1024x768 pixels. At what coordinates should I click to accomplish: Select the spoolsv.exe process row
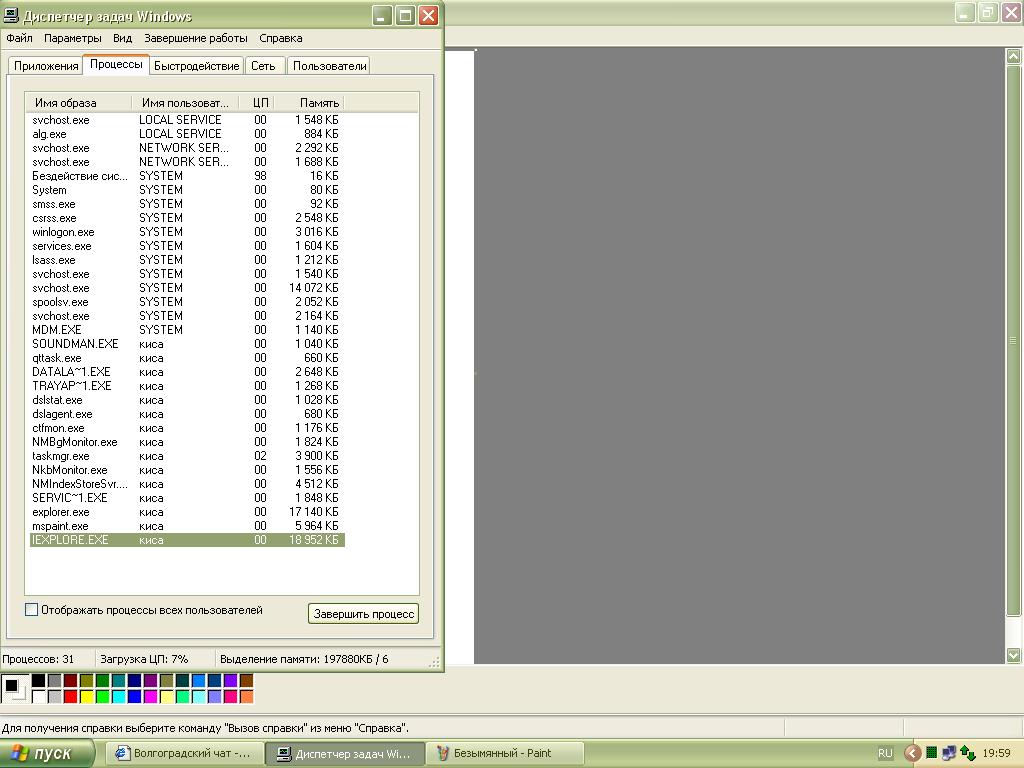click(187, 302)
